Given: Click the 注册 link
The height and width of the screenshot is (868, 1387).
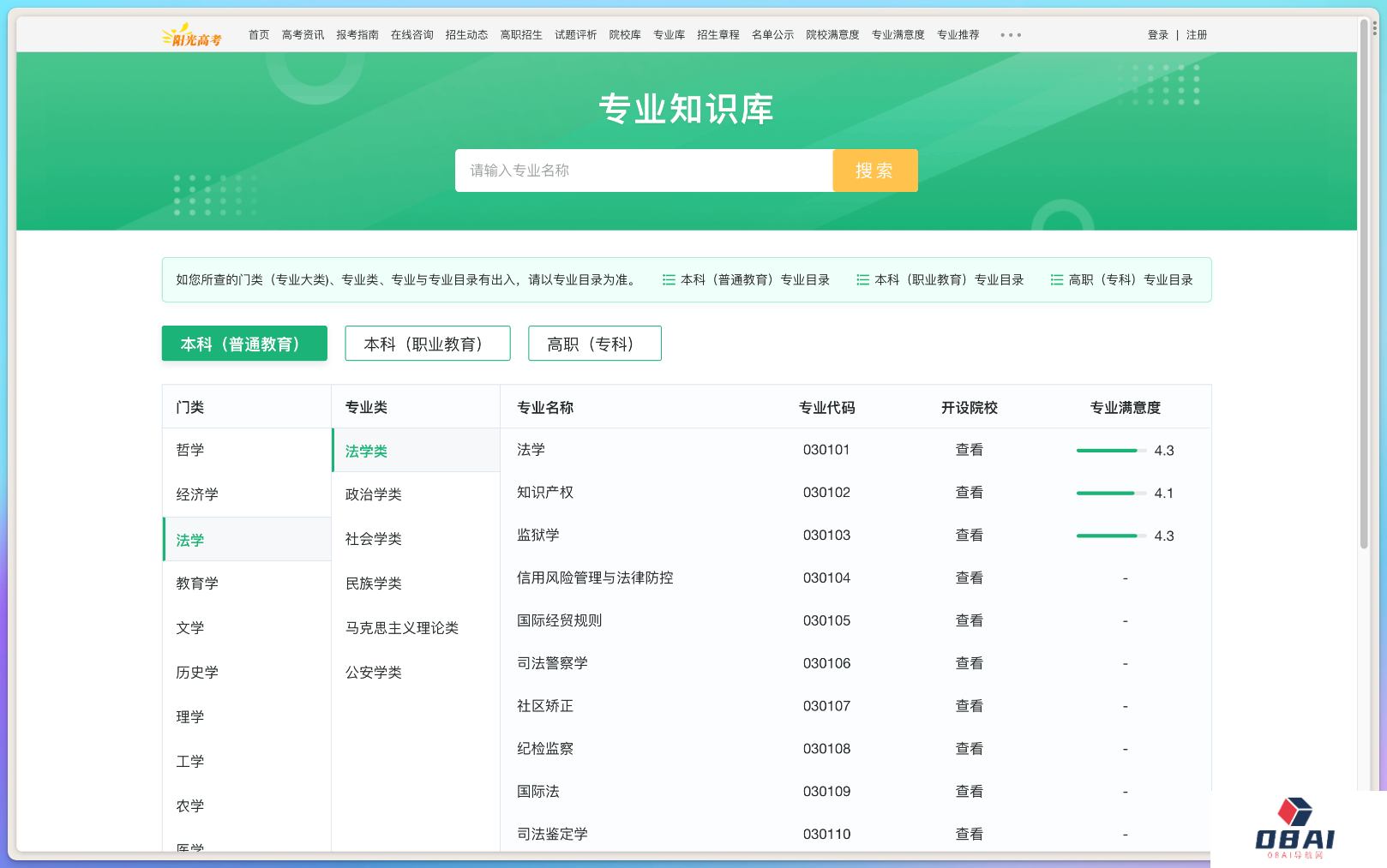Looking at the screenshot, I should pyautogui.click(x=1197, y=35).
